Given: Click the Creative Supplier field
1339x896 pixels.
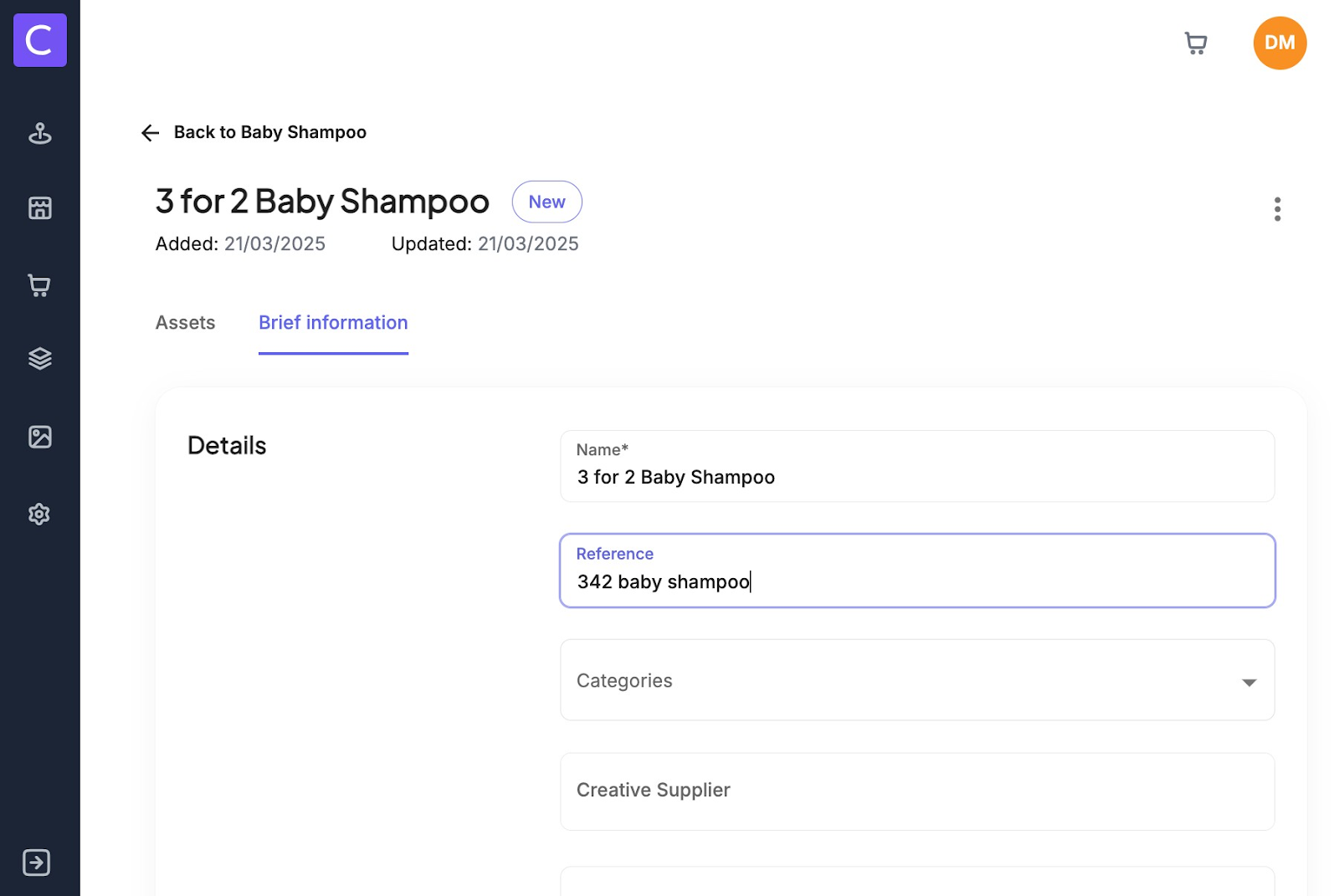Looking at the screenshot, I should [916, 791].
